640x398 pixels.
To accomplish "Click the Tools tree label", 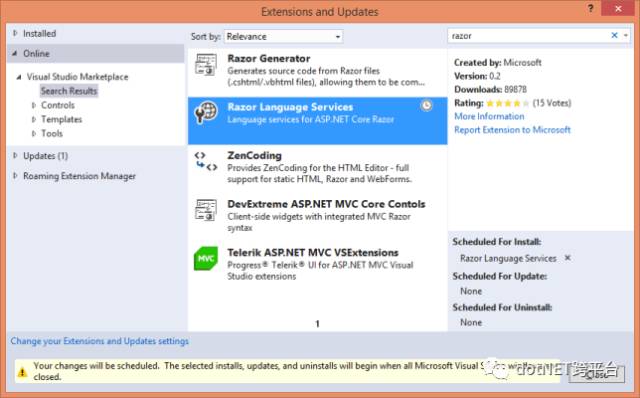I will point(52,133).
